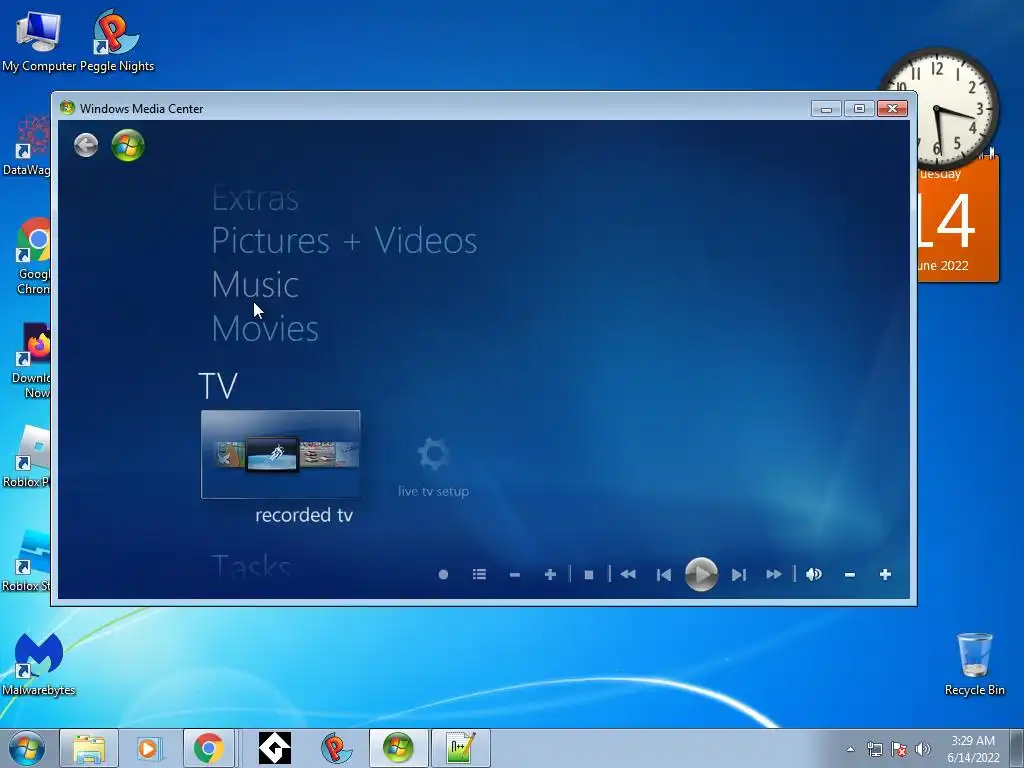Close the Windows Media Center window

[892, 108]
